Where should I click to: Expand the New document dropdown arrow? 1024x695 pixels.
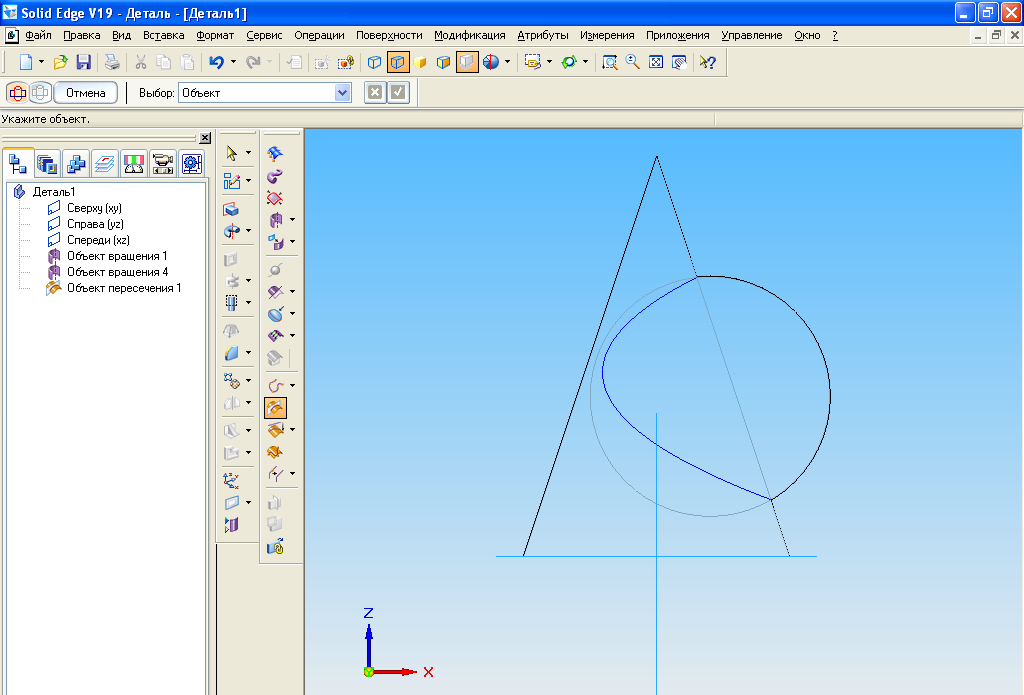tap(41, 62)
